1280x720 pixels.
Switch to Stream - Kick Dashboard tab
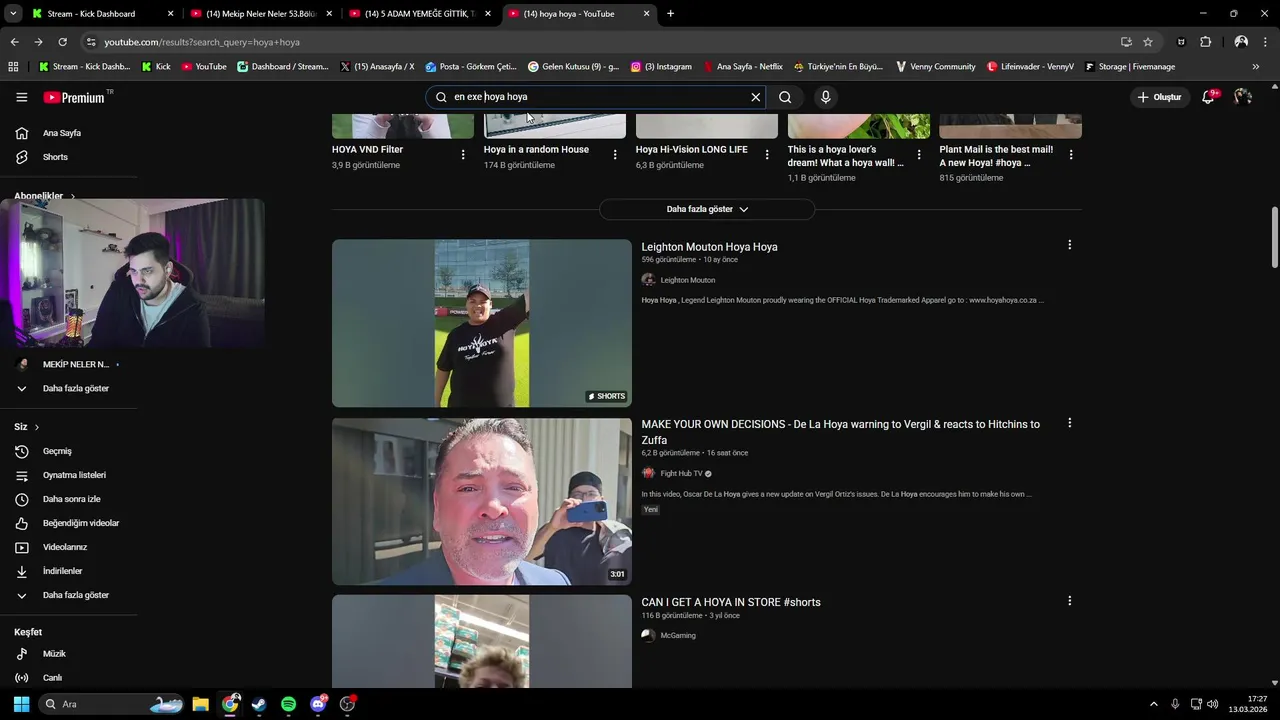tap(102, 14)
